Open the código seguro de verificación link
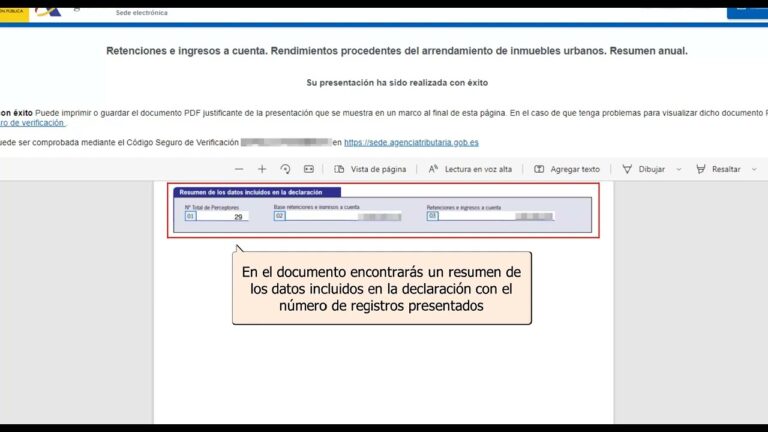The width and height of the screenshot is (768, 432). [x=32, y=123]
